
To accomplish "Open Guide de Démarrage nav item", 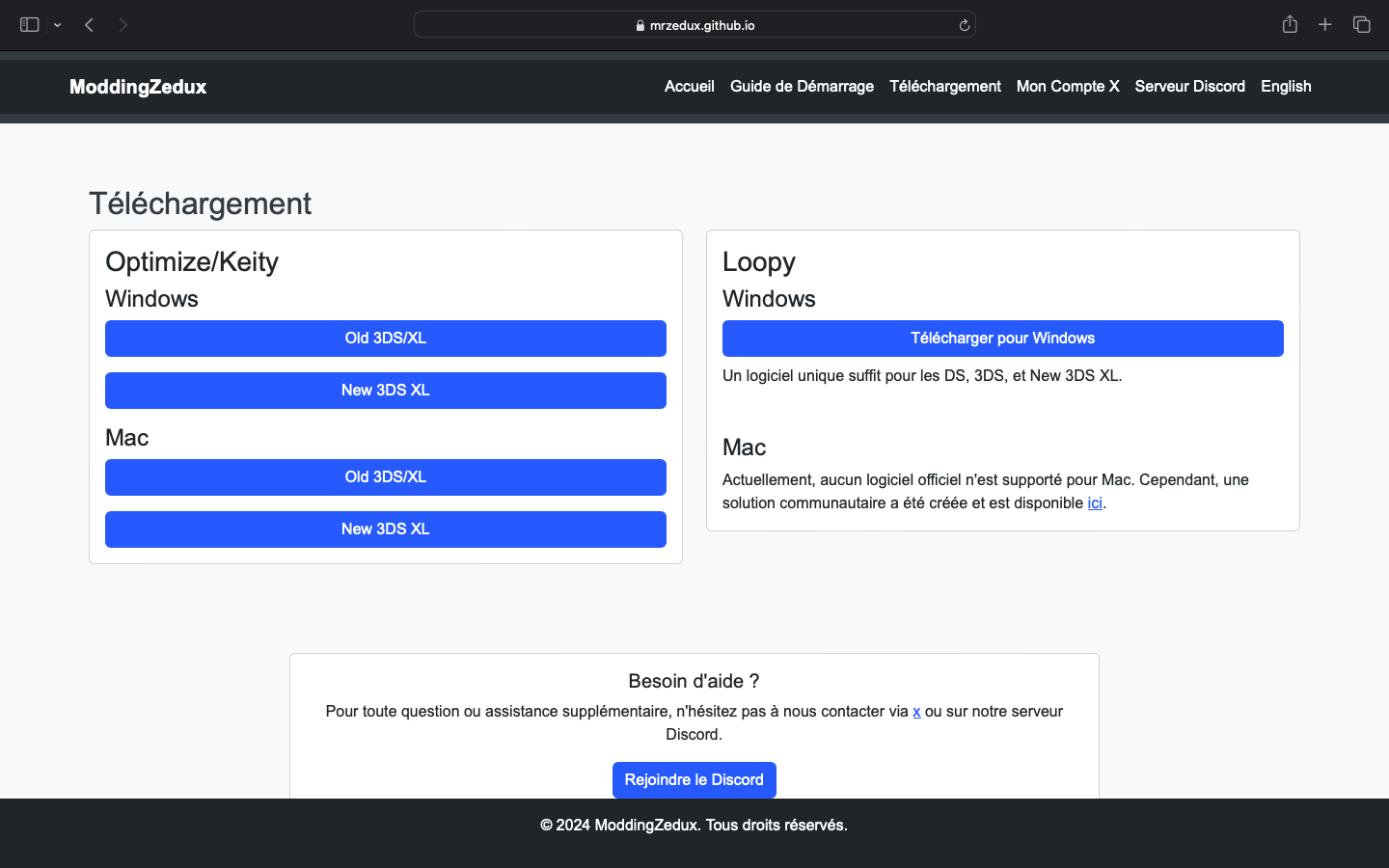I will [x=802, y=87].
